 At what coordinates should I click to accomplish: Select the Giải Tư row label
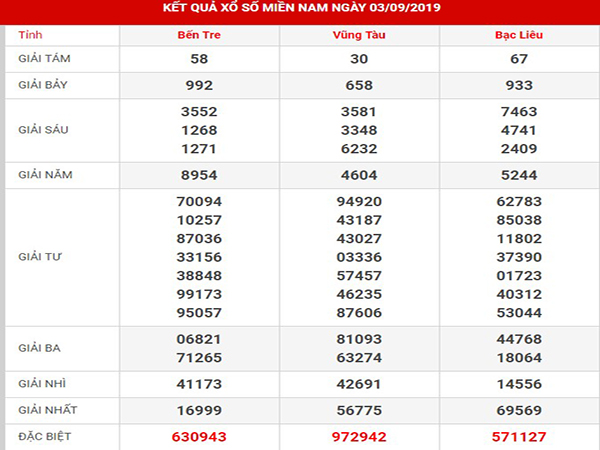pos(40,256)
